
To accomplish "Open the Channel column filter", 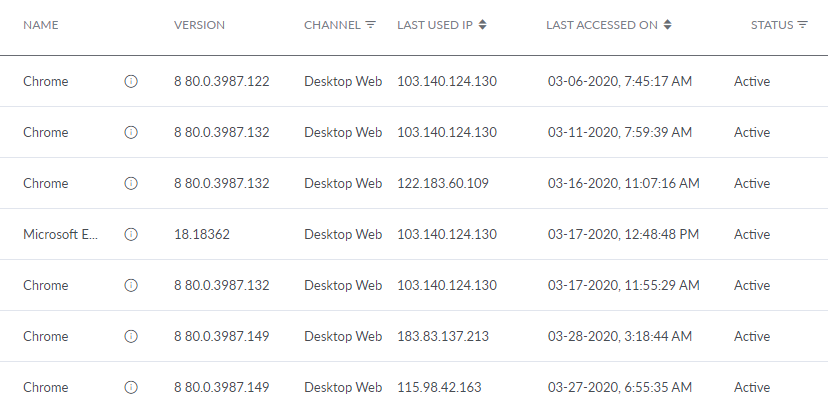I will point(371,25).
